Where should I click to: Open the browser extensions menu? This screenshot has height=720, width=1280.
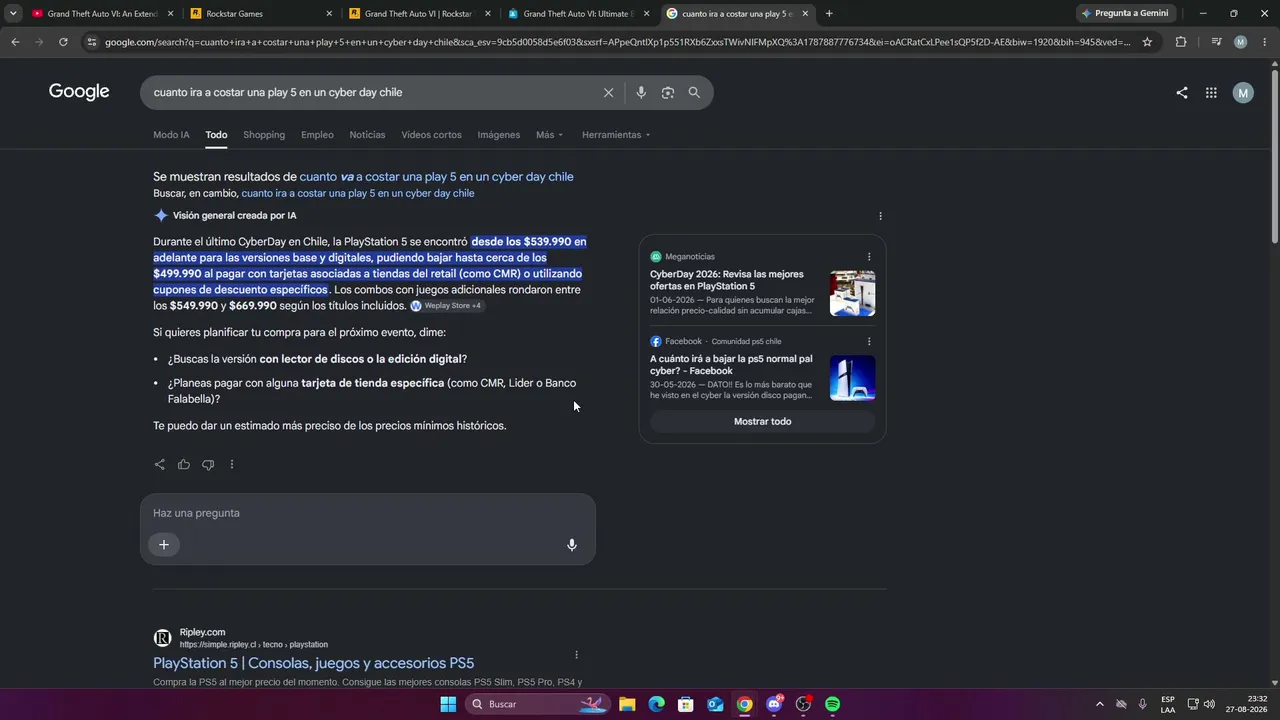point(1181,42)
